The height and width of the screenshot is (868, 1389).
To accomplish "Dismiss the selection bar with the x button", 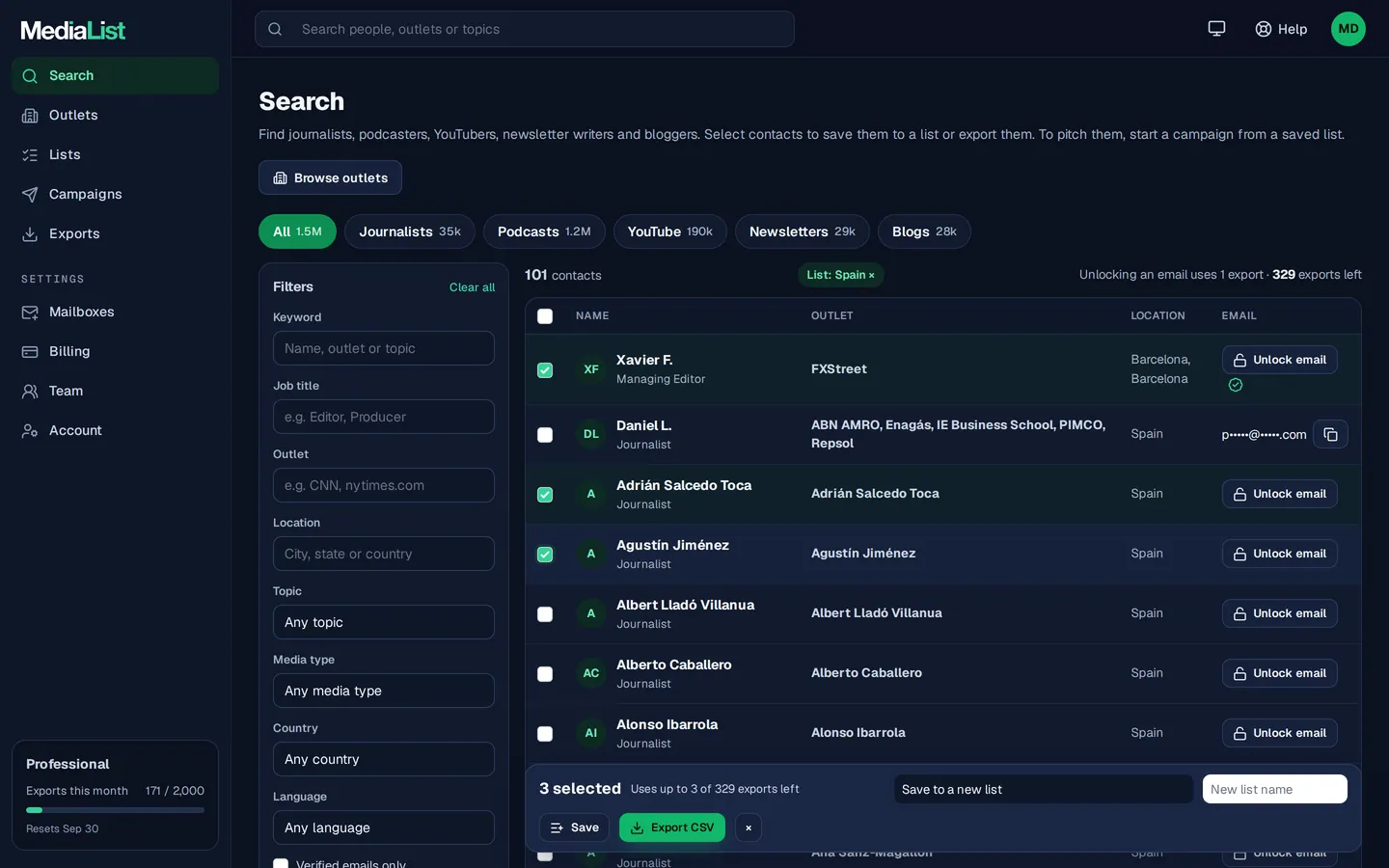I will pos(749,827).
